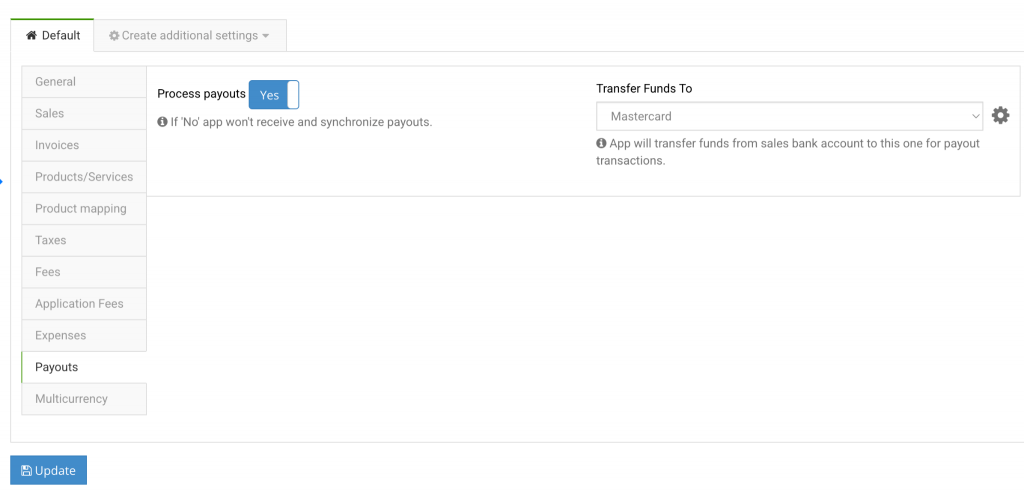
Task: Navigate to the Expenses tab
Action: click(84, 335)
